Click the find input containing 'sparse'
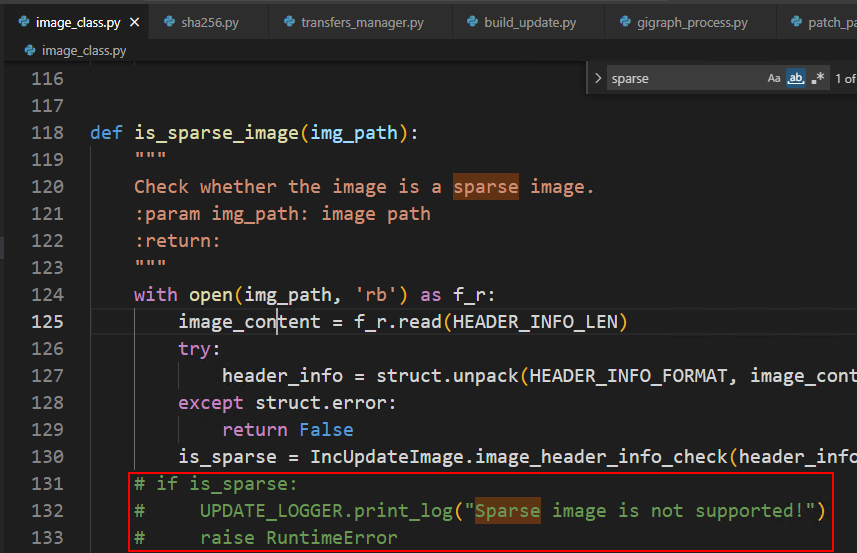 [x=686, y=78]
